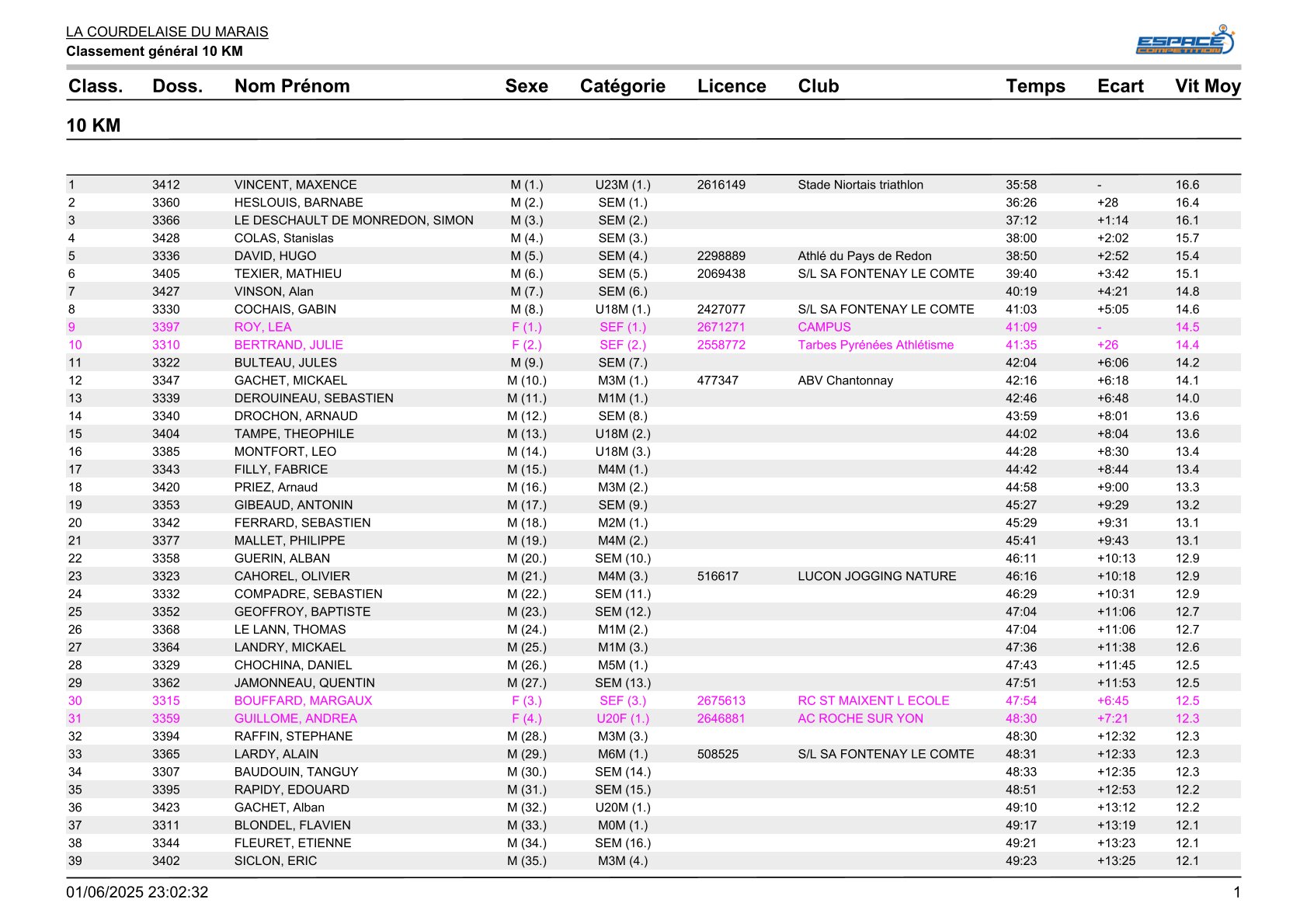Click the 10 KM section heading

pyautogui.click(x=93, y=126)
